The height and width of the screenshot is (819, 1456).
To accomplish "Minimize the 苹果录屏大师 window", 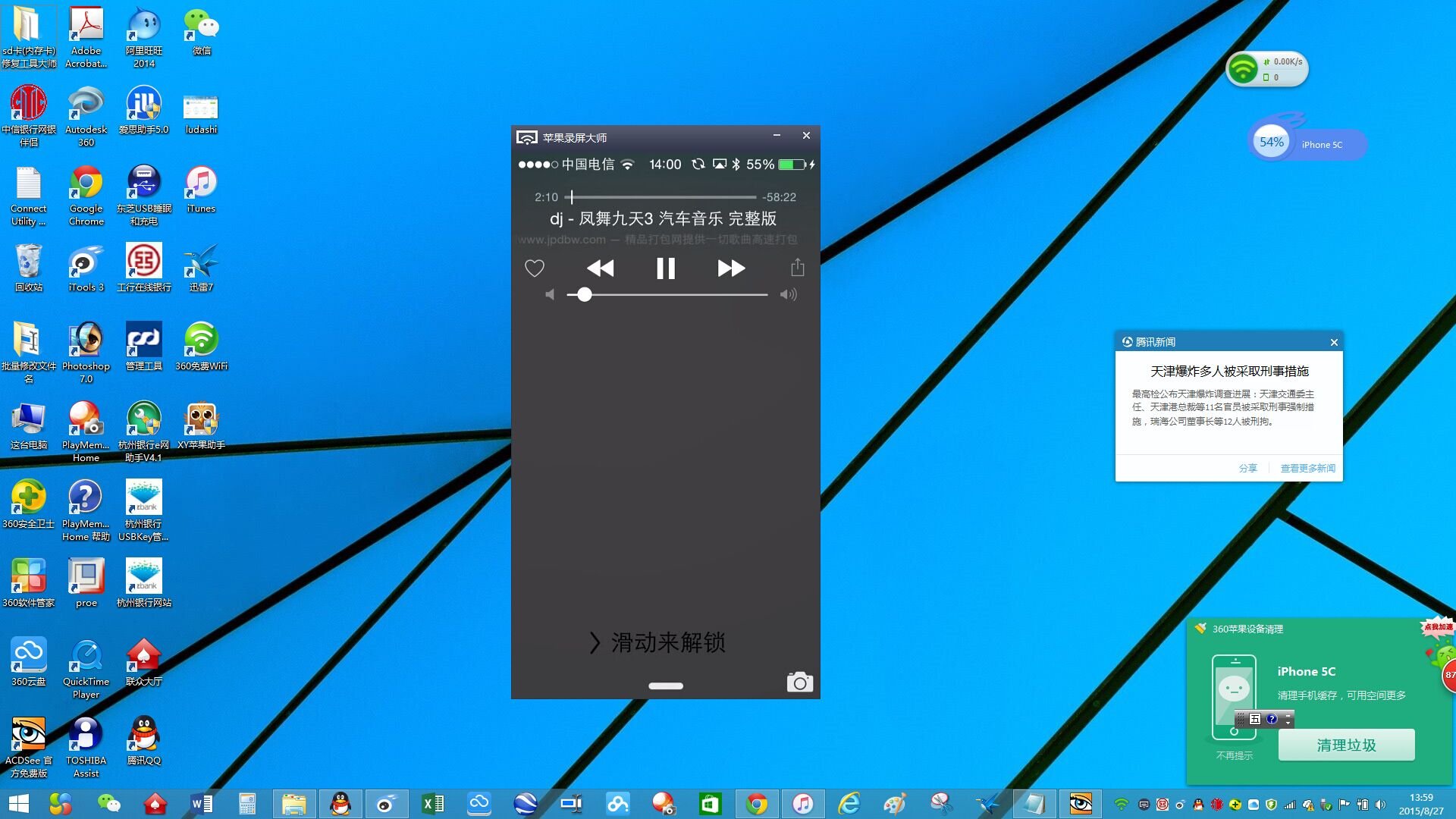I will click(777, 136).
